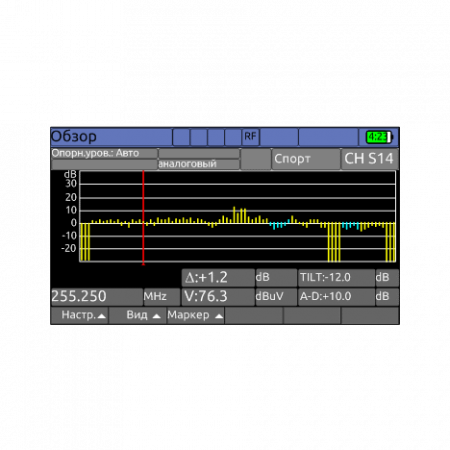Click the red marker line on spectrum
450x450 pixels.
143,218
